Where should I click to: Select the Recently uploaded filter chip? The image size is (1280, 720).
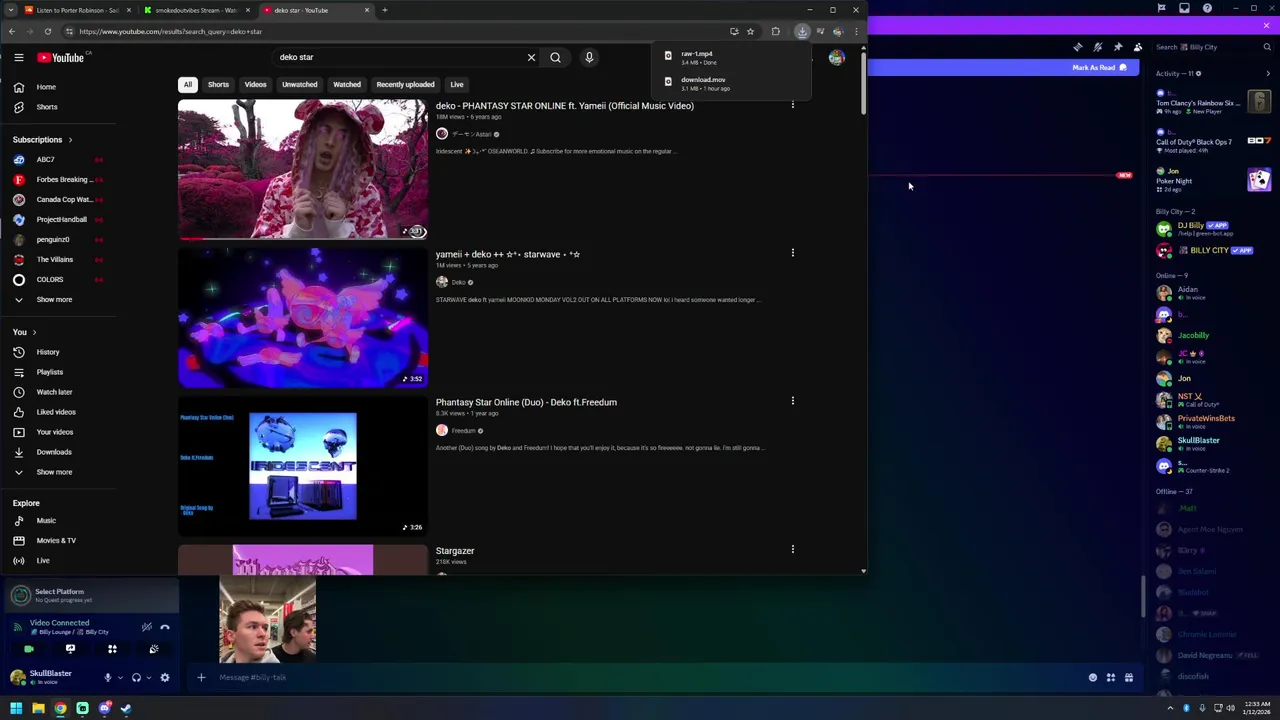405,84
